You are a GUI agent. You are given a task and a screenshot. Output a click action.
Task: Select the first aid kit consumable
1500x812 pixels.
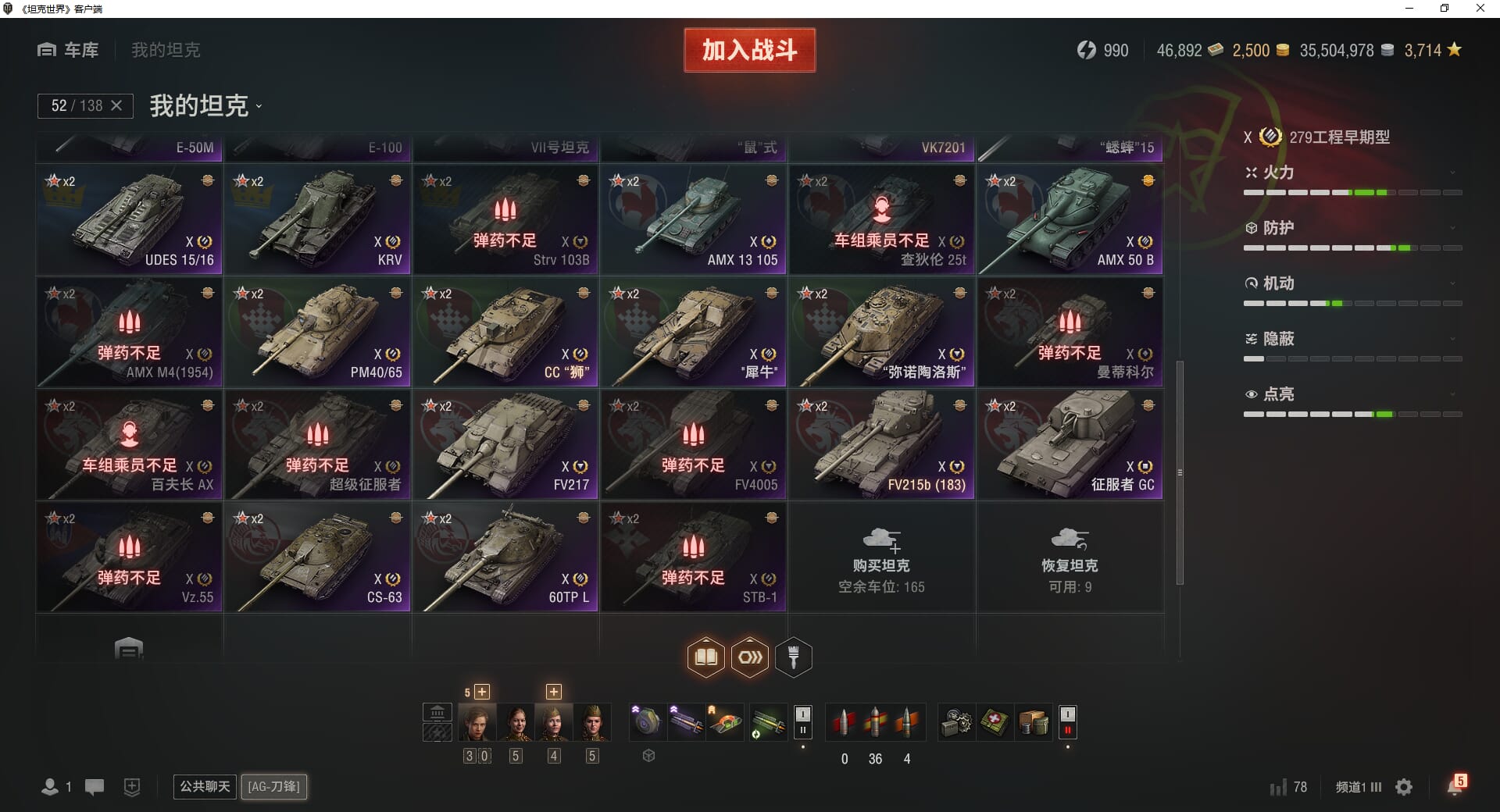[995, 723]
